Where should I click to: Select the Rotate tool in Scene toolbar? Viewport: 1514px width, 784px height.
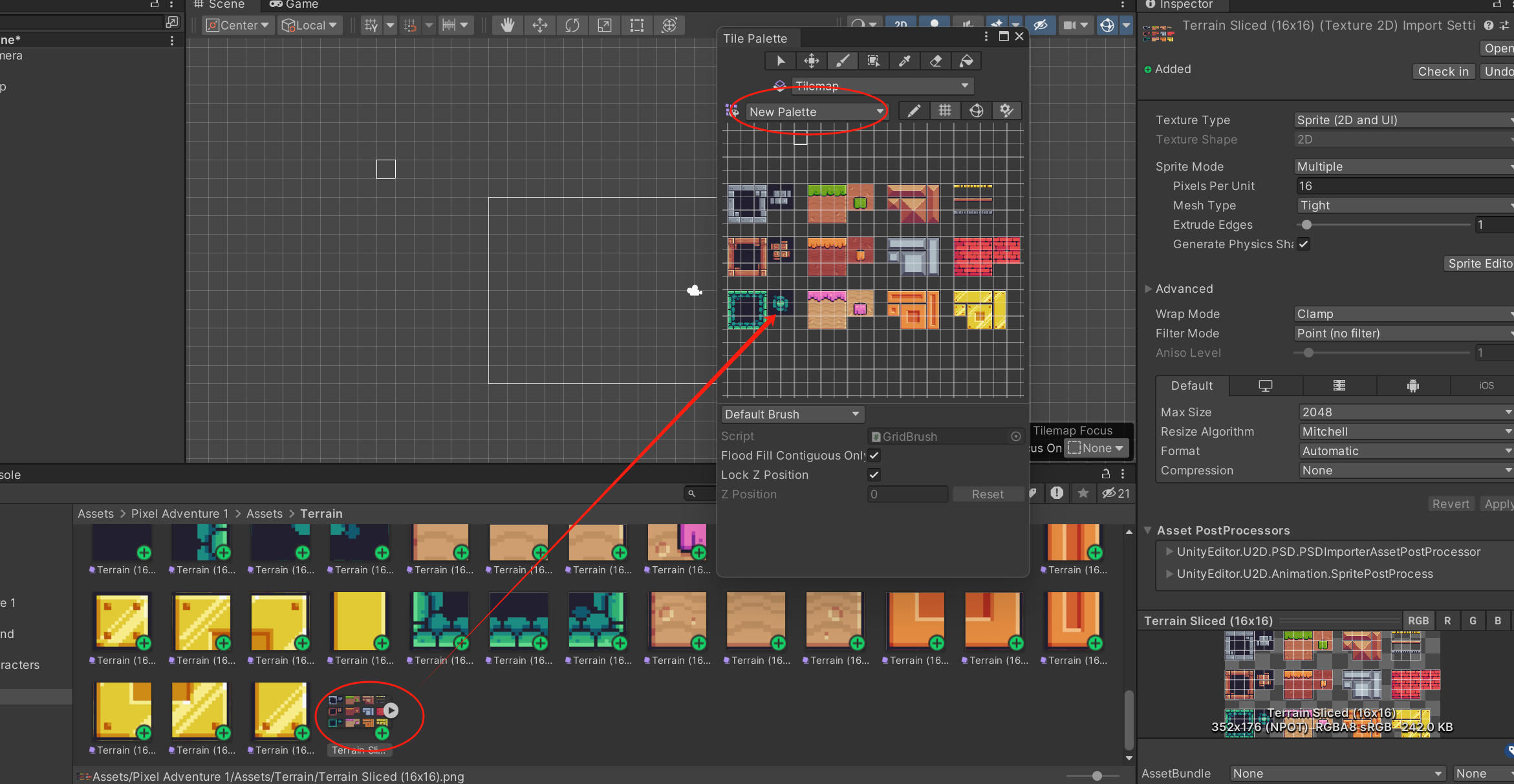point(572,25)
